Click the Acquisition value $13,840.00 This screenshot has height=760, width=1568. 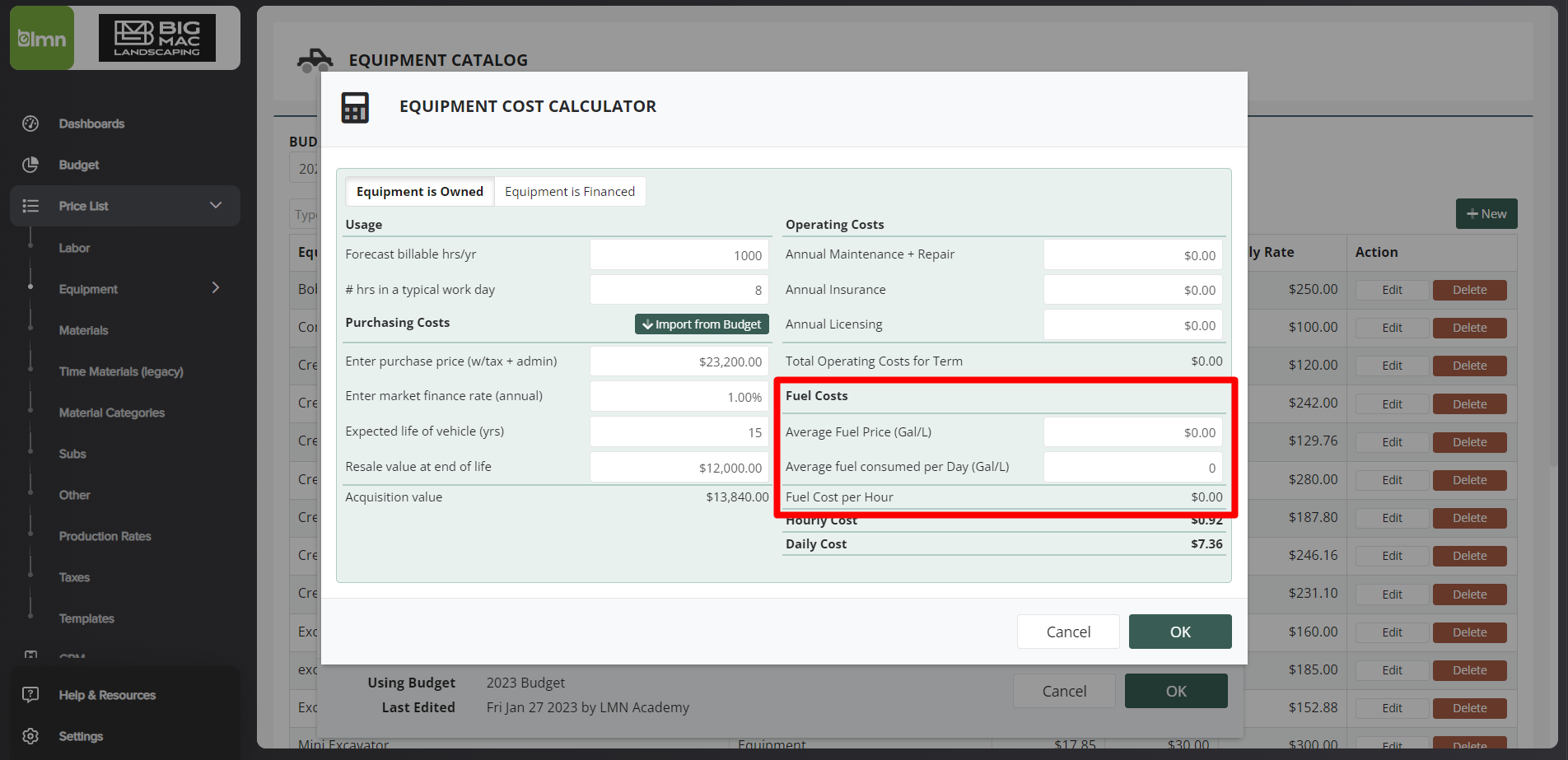(737, 497)
